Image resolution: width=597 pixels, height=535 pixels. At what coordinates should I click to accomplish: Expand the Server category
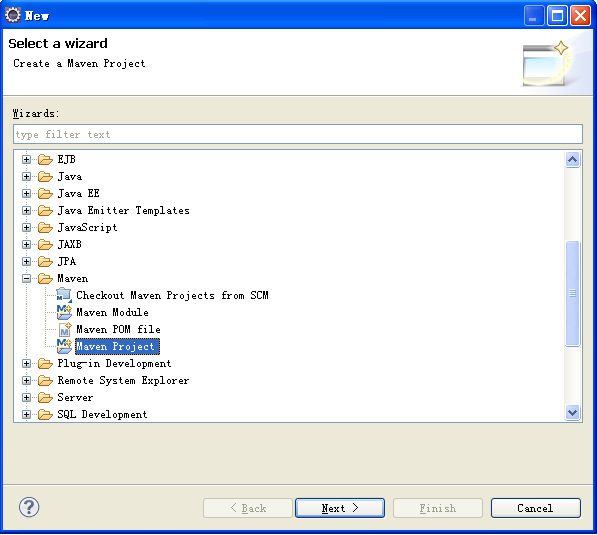point(26,397)
